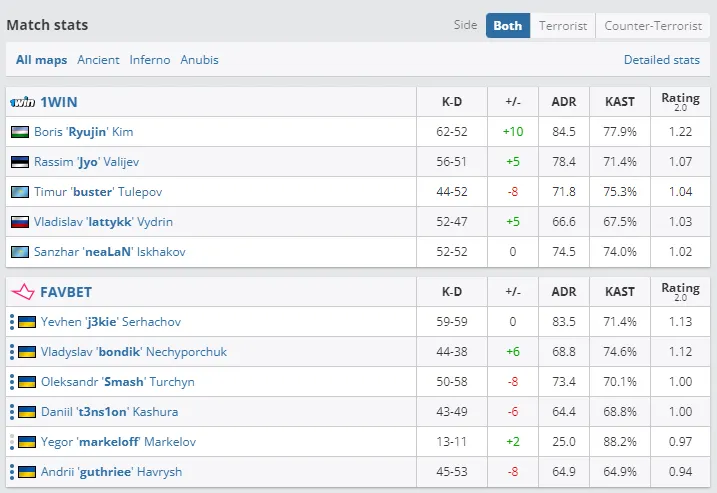
Task: Click the +/- column header in FAVBET table
Action: (513, 292)
